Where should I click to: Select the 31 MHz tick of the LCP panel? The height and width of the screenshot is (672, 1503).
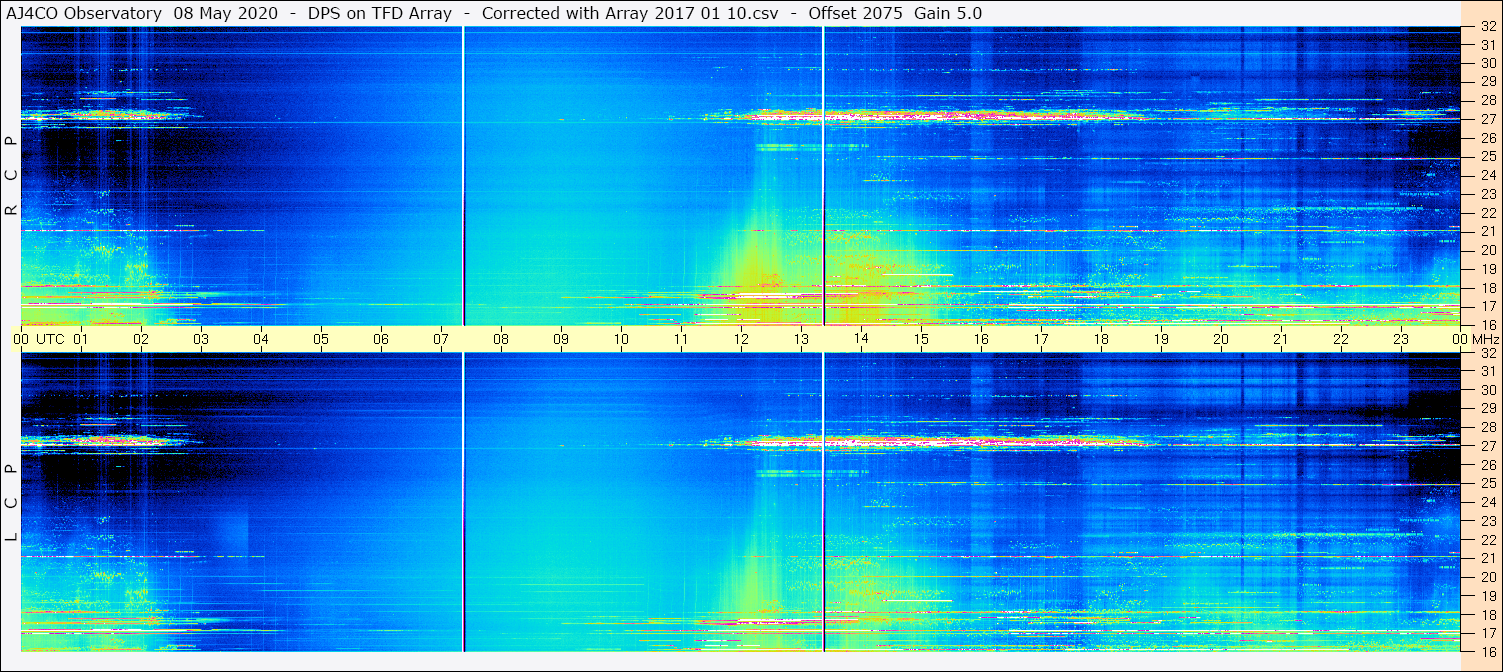pos(1487,371)
